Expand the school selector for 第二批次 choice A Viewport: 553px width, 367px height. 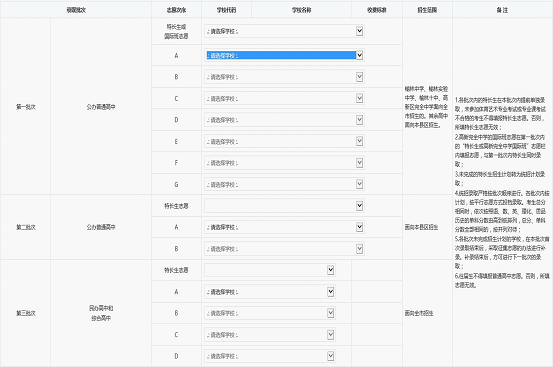coord(284,227)
